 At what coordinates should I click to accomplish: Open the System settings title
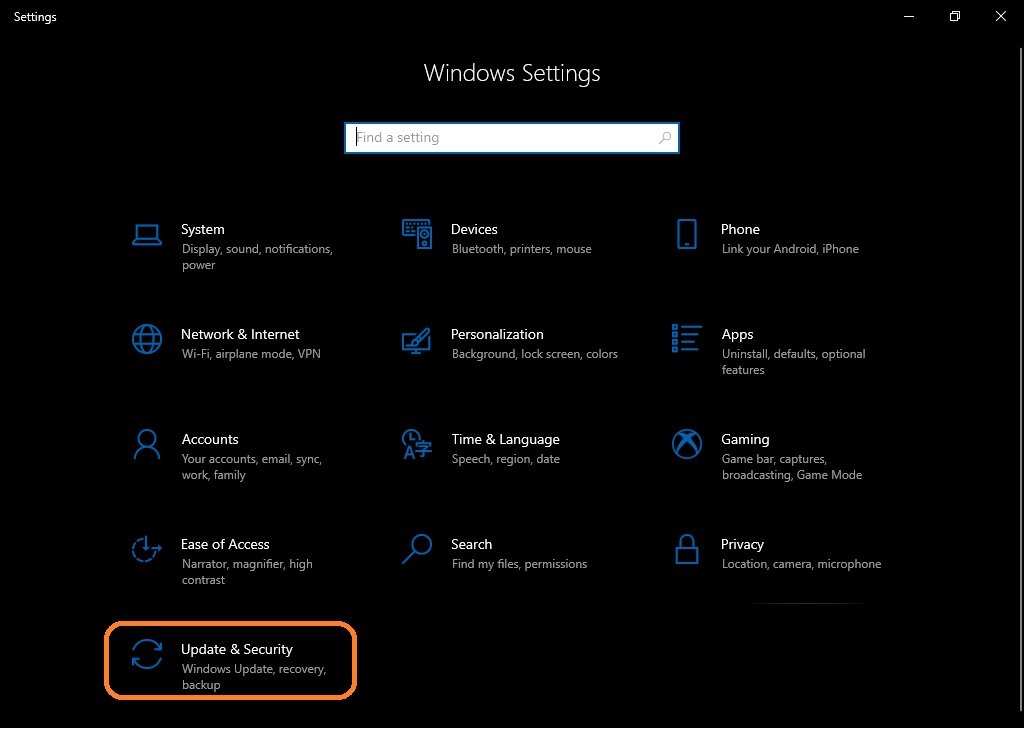202,229
